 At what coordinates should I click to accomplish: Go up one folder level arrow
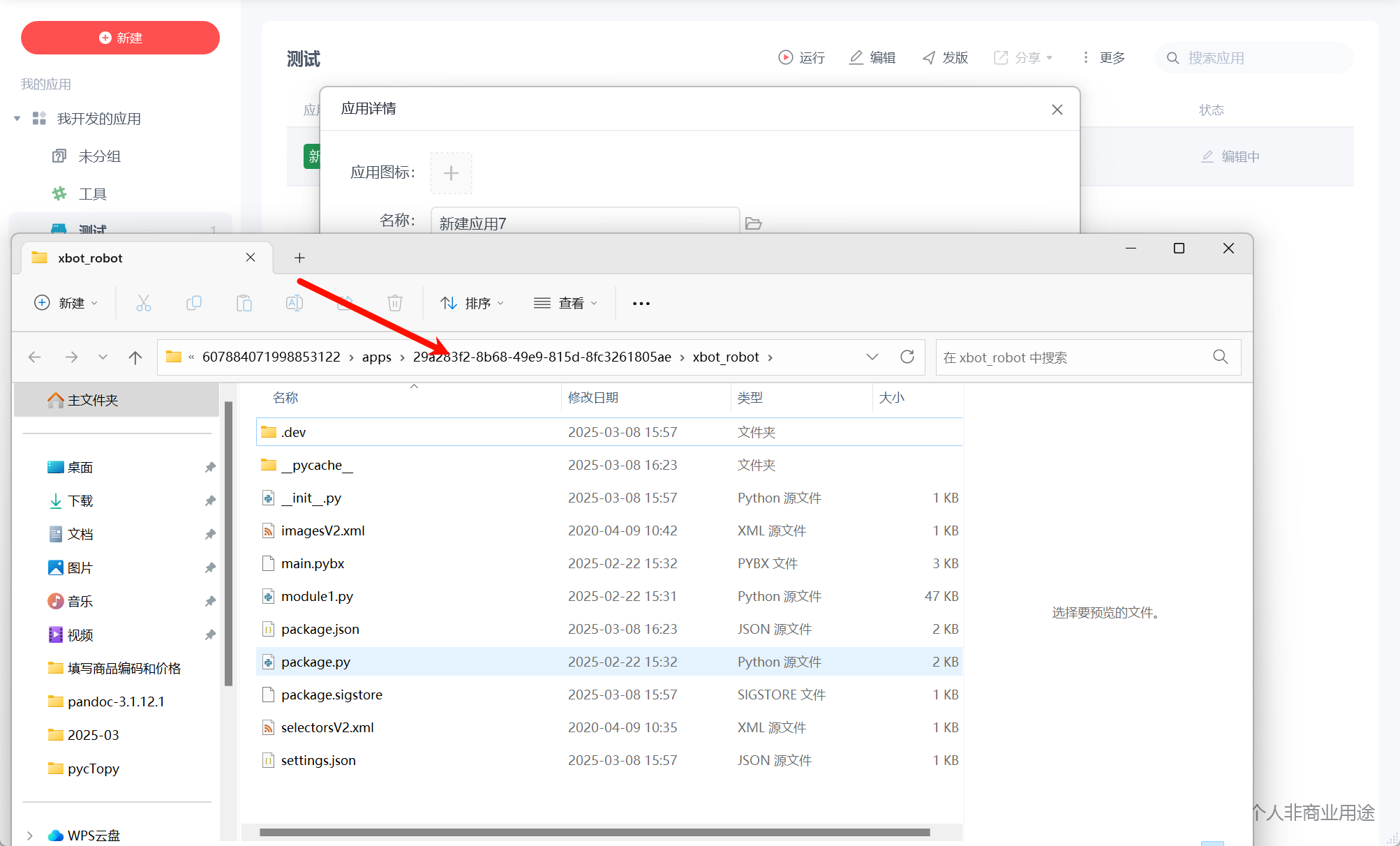[x=135, y=357]
